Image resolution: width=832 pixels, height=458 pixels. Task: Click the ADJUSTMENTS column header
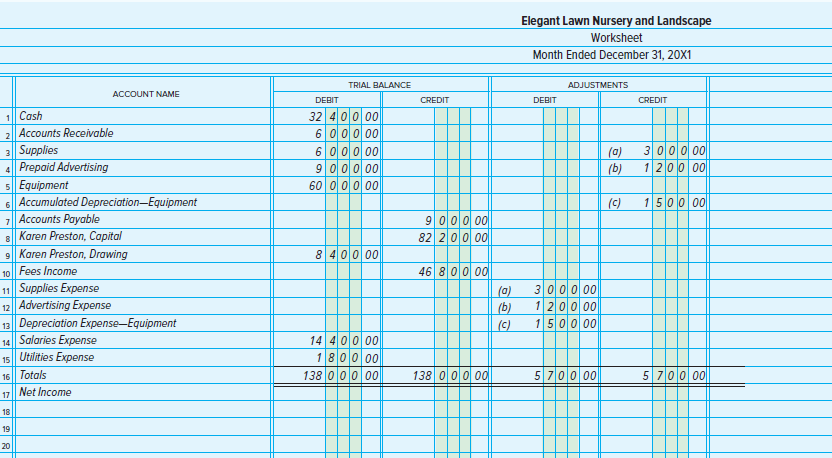(x=597, y=85)
